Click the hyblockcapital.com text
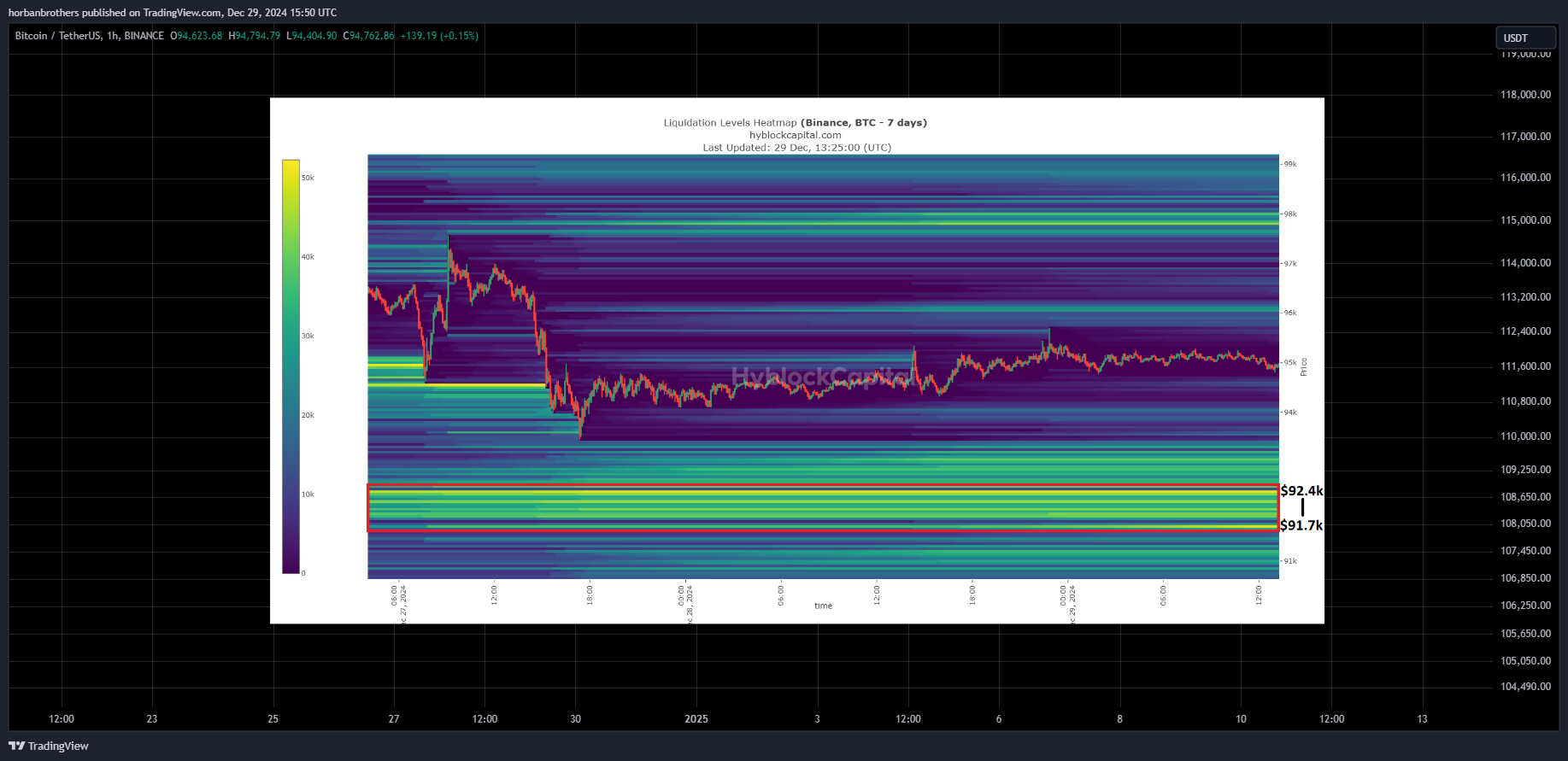The width and height of the screenshot is (1568, 761). pos(796,135)
